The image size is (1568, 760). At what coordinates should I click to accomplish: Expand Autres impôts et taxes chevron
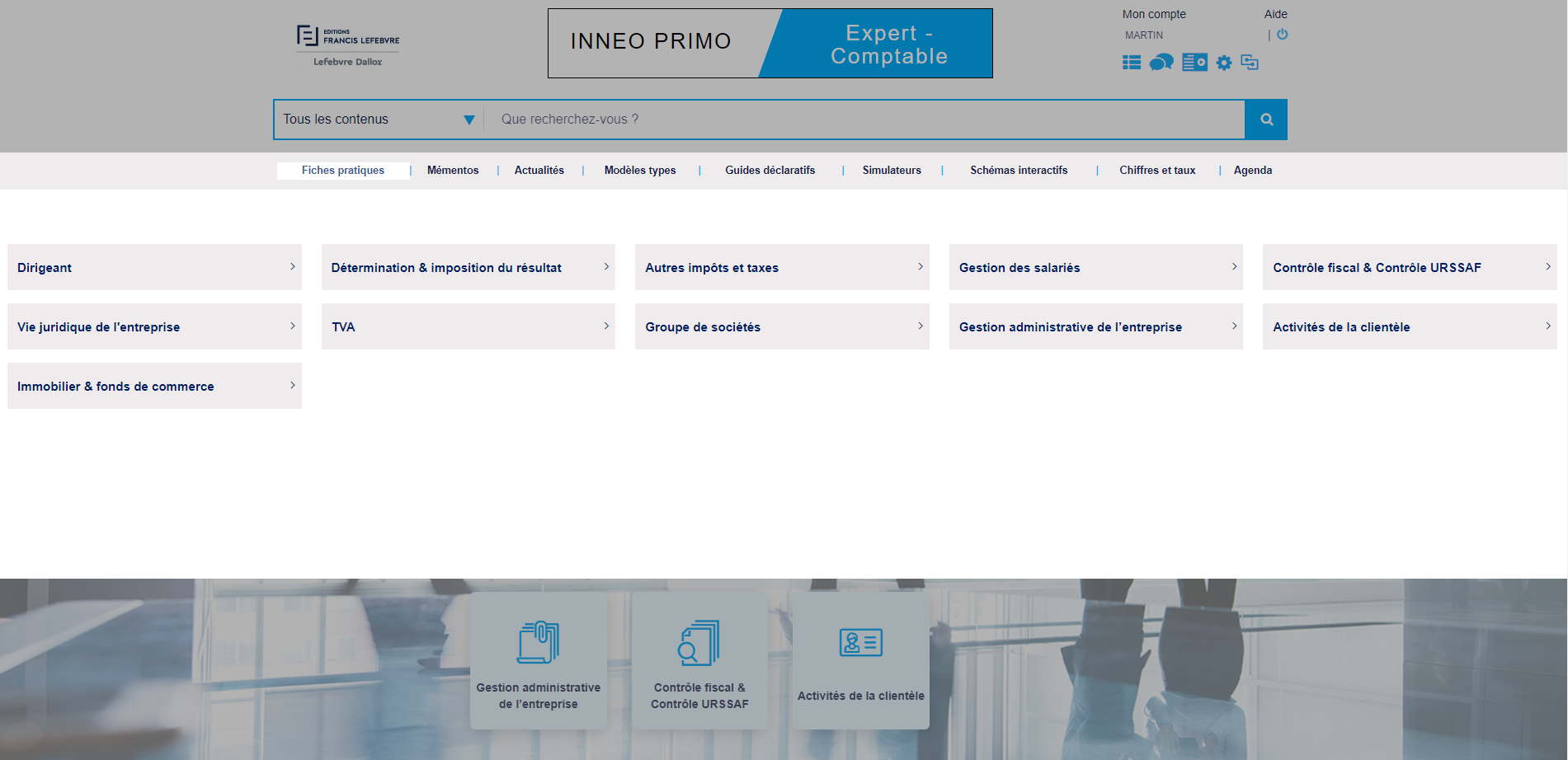tap(921, 266)
